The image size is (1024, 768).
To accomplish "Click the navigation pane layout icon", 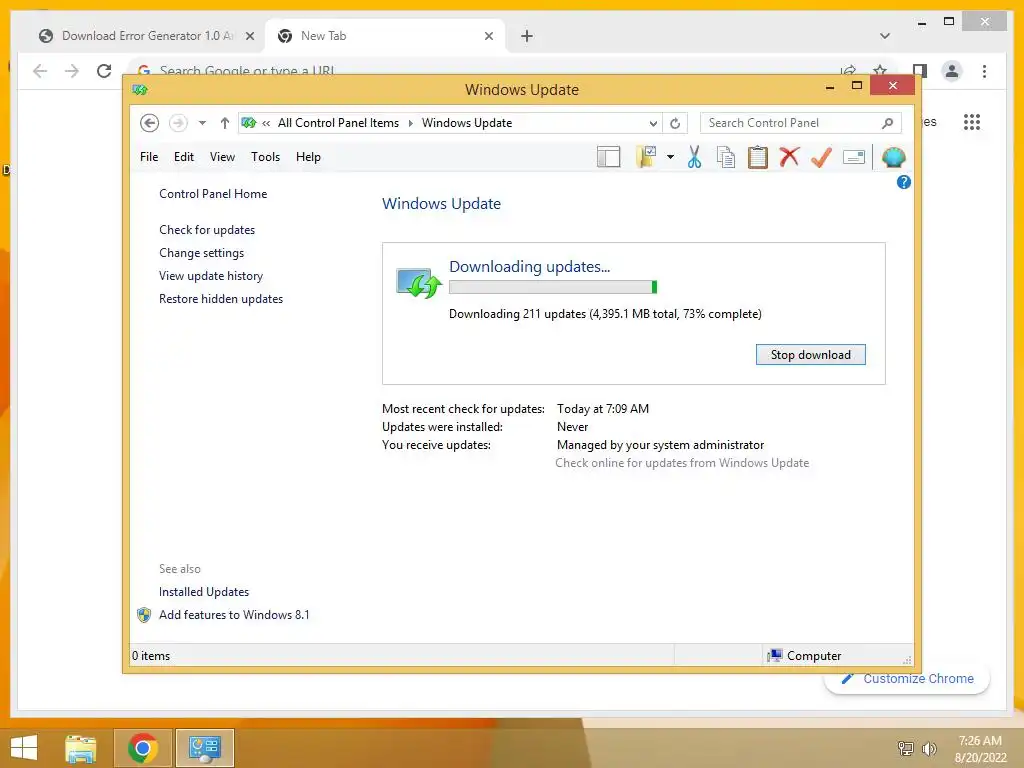I will click(608, 157).
